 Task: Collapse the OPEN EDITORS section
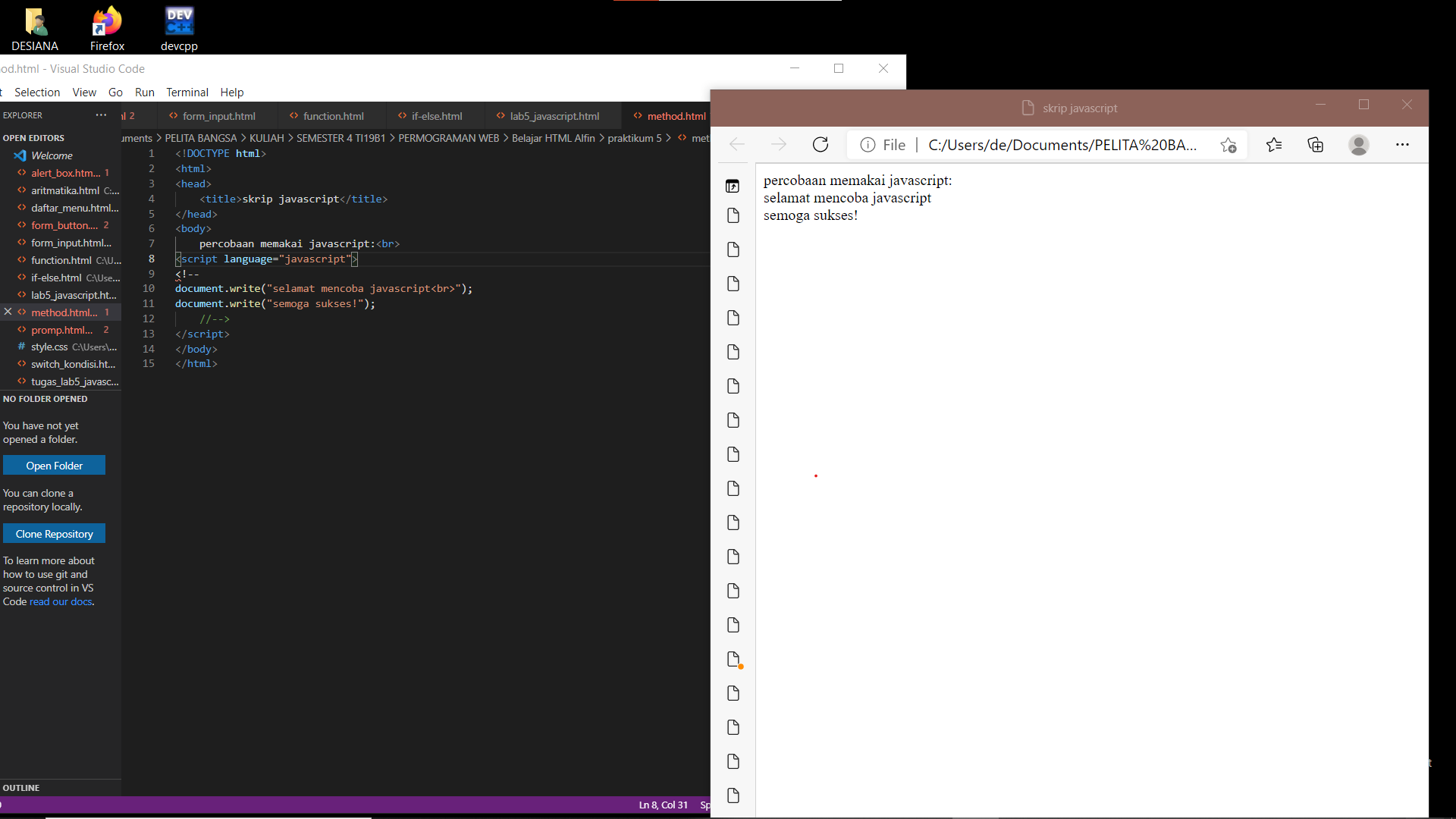pos(33,137)
